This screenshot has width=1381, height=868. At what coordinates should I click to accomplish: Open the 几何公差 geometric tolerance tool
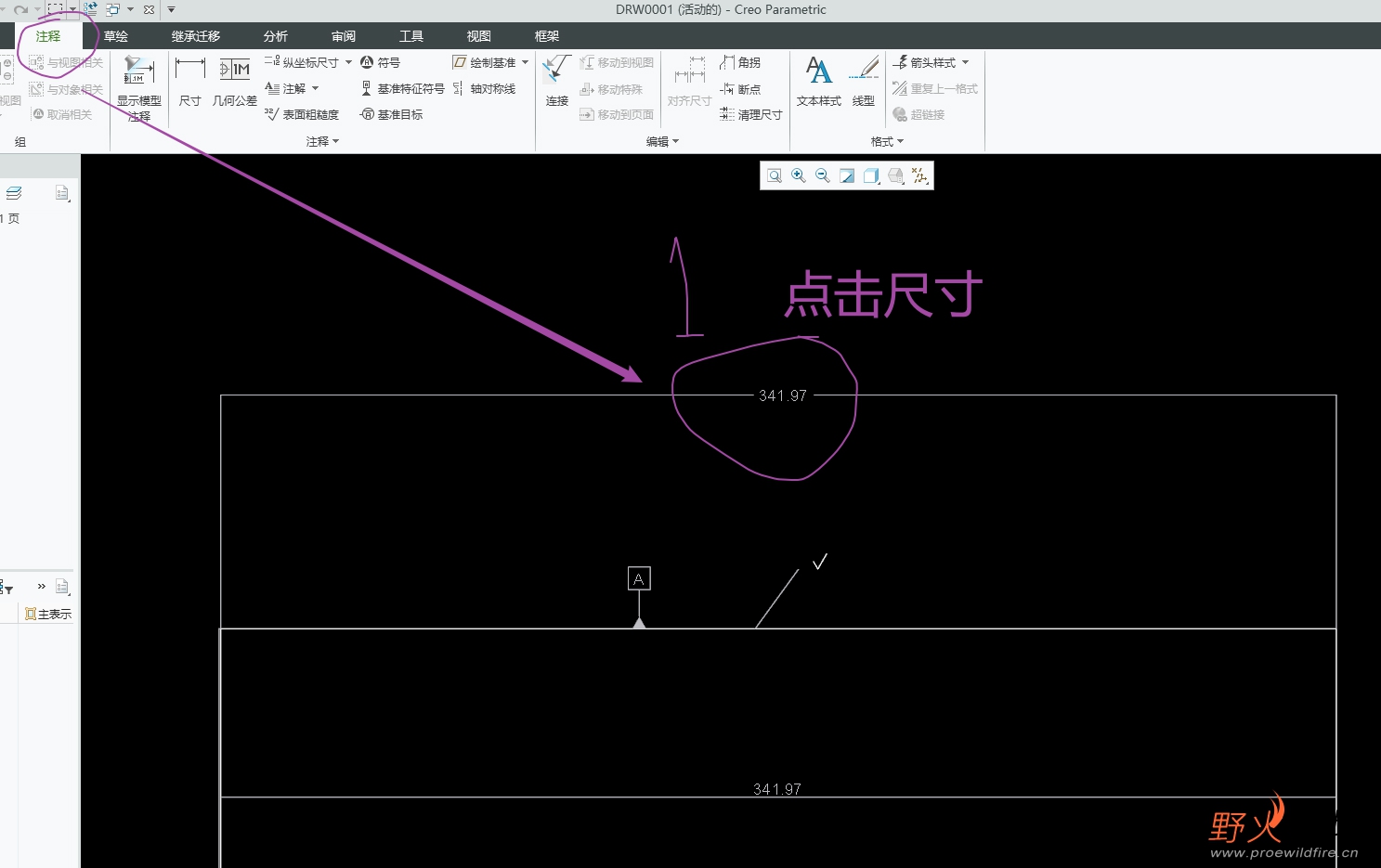tap(234, 81)
